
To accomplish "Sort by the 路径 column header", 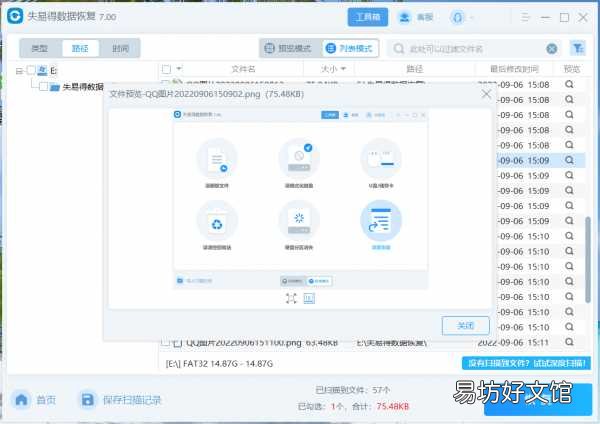I will (x=414, y=69).
